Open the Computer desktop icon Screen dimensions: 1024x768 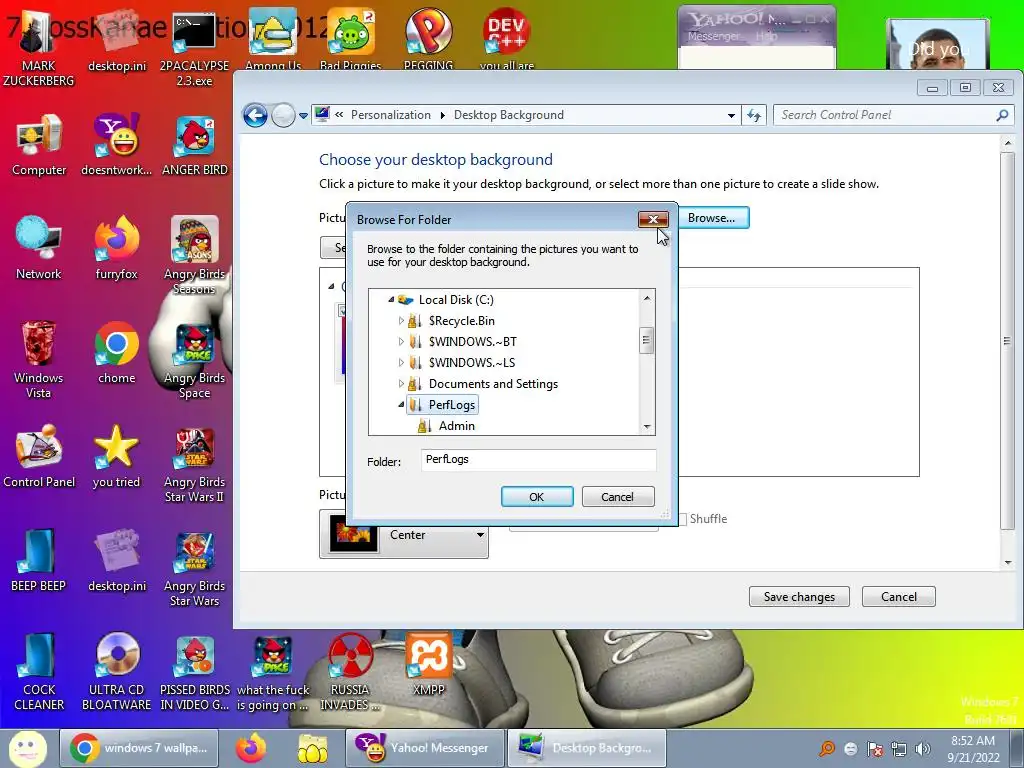pyautogui.click(x=39, y=145)
